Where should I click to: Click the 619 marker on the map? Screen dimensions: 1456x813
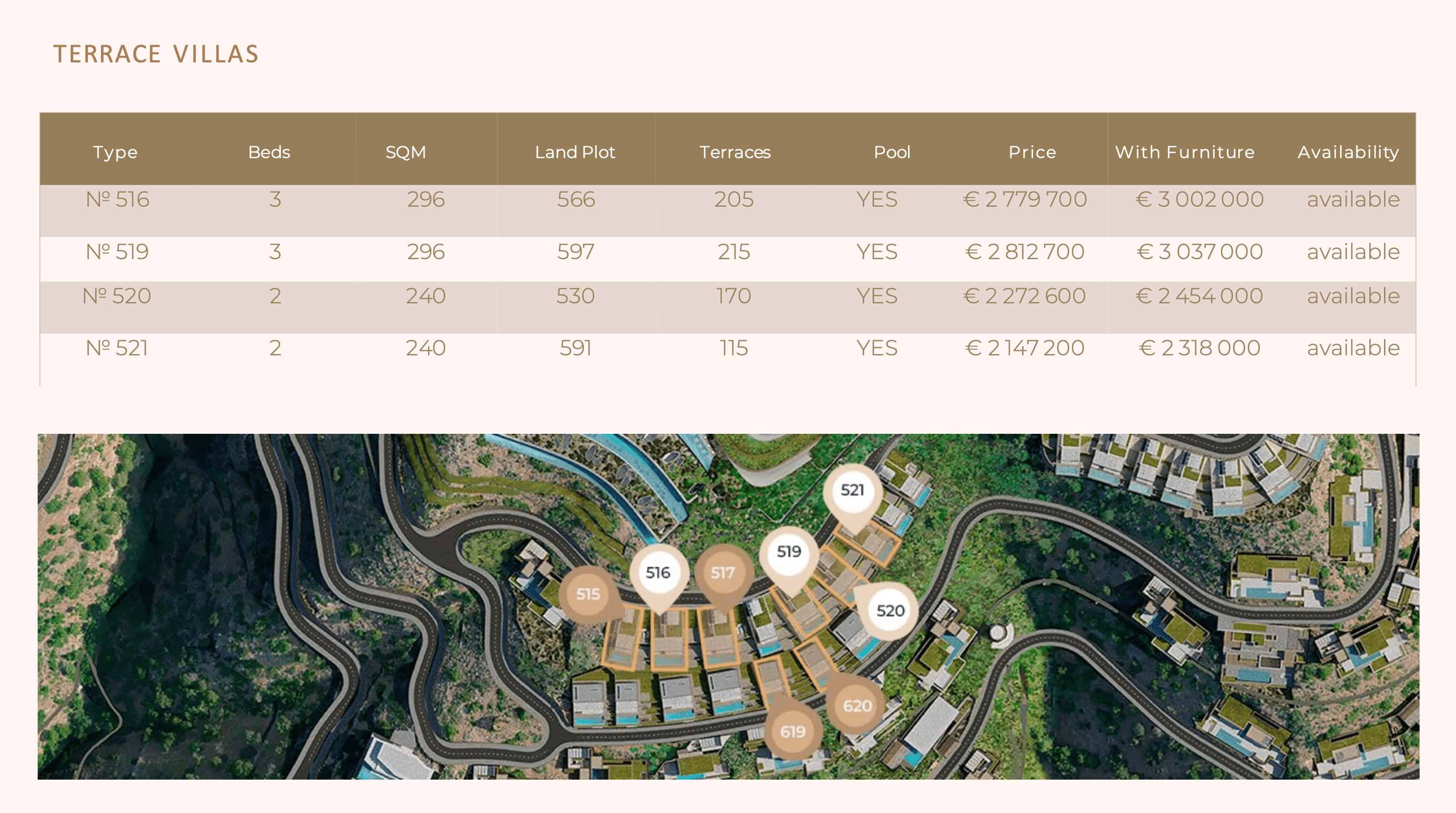(x=793, y=732)
